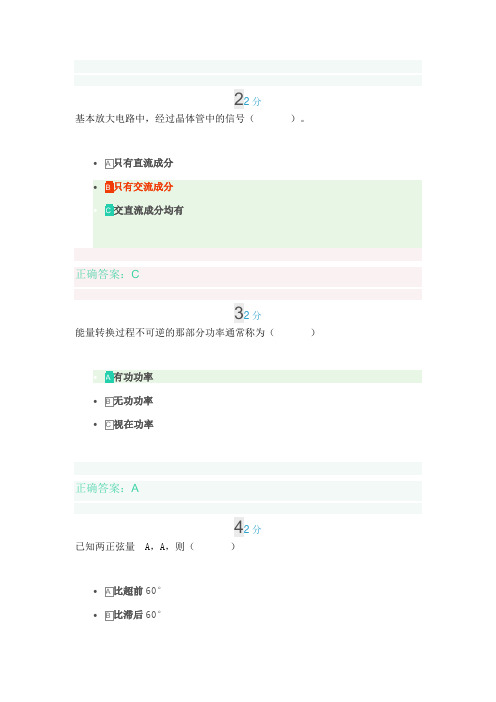Click green C badge for 交直流成分均有
The image size is (496, 702).
pos(109,210)
